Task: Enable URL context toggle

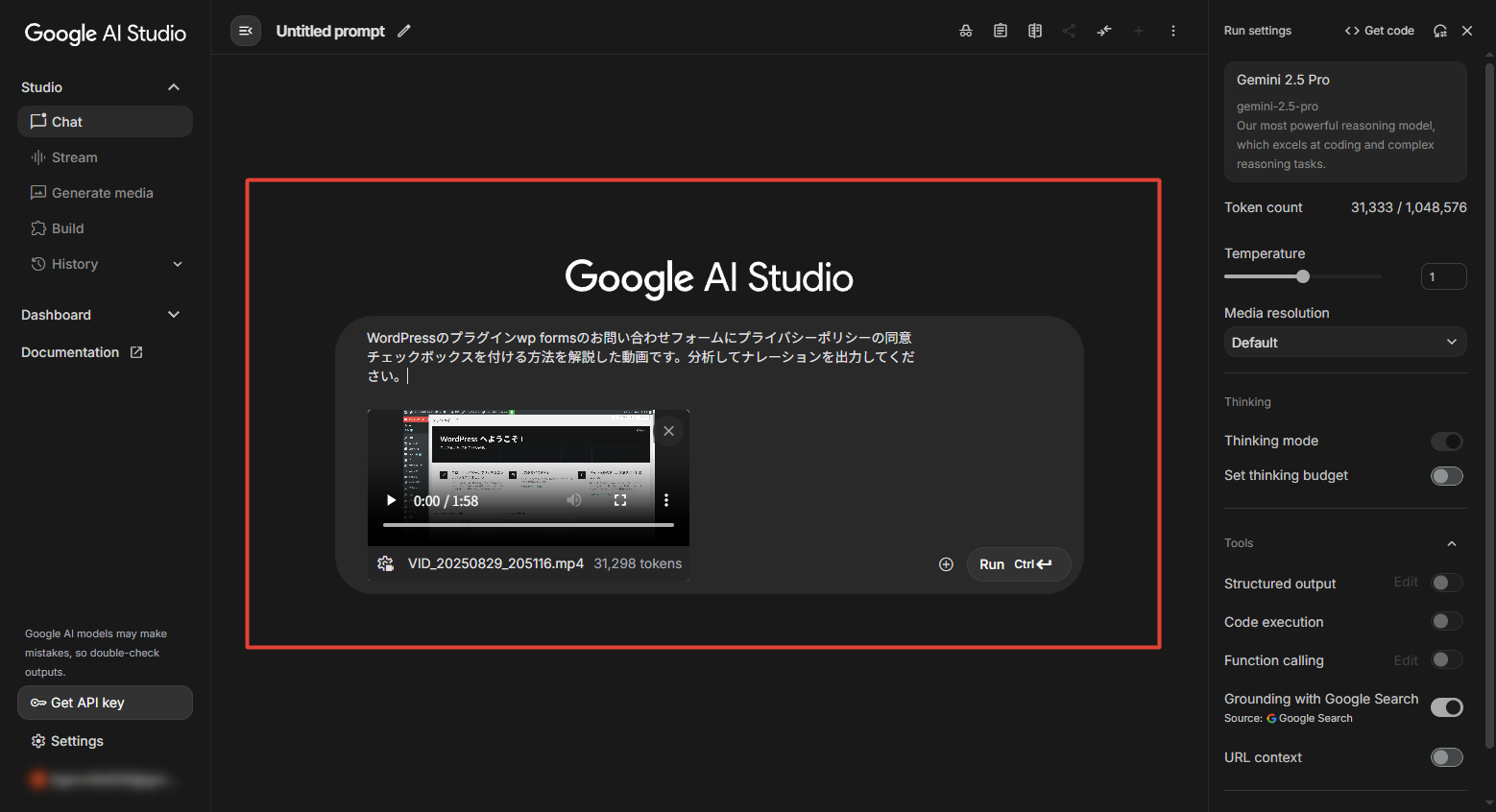Action: tap(1447, 757)
